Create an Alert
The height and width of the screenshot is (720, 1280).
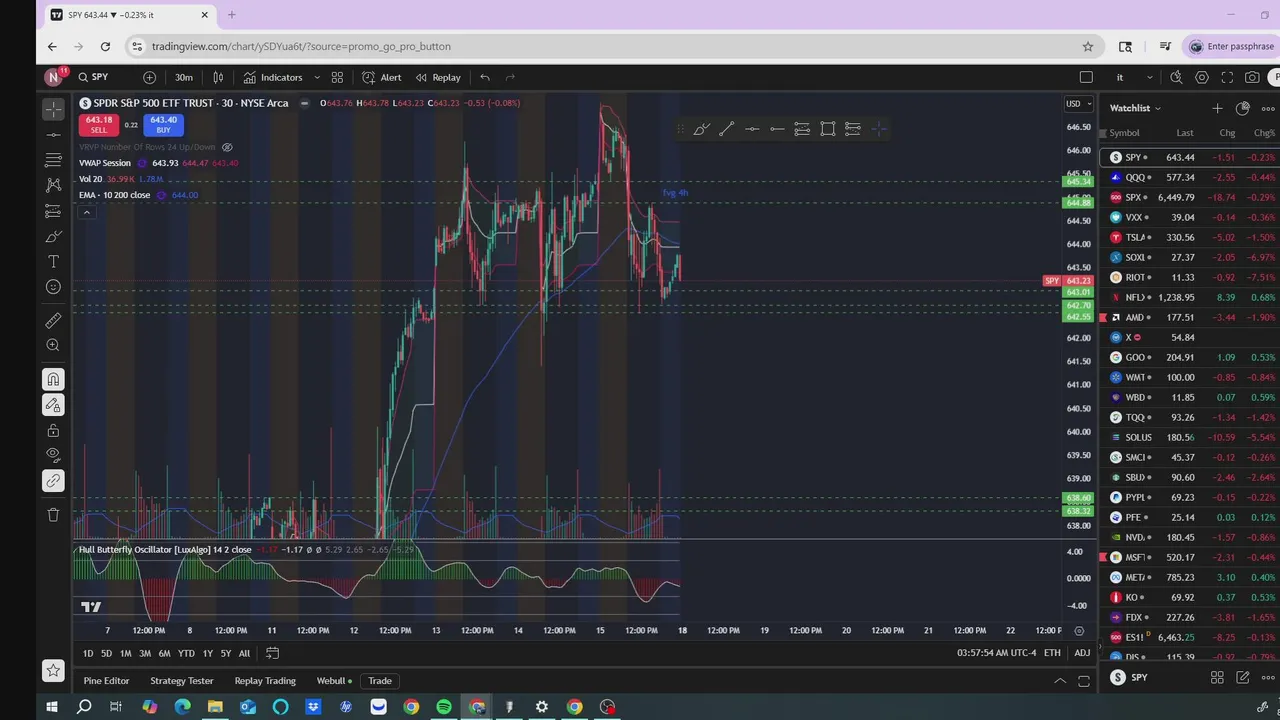(x=381, y=77)
